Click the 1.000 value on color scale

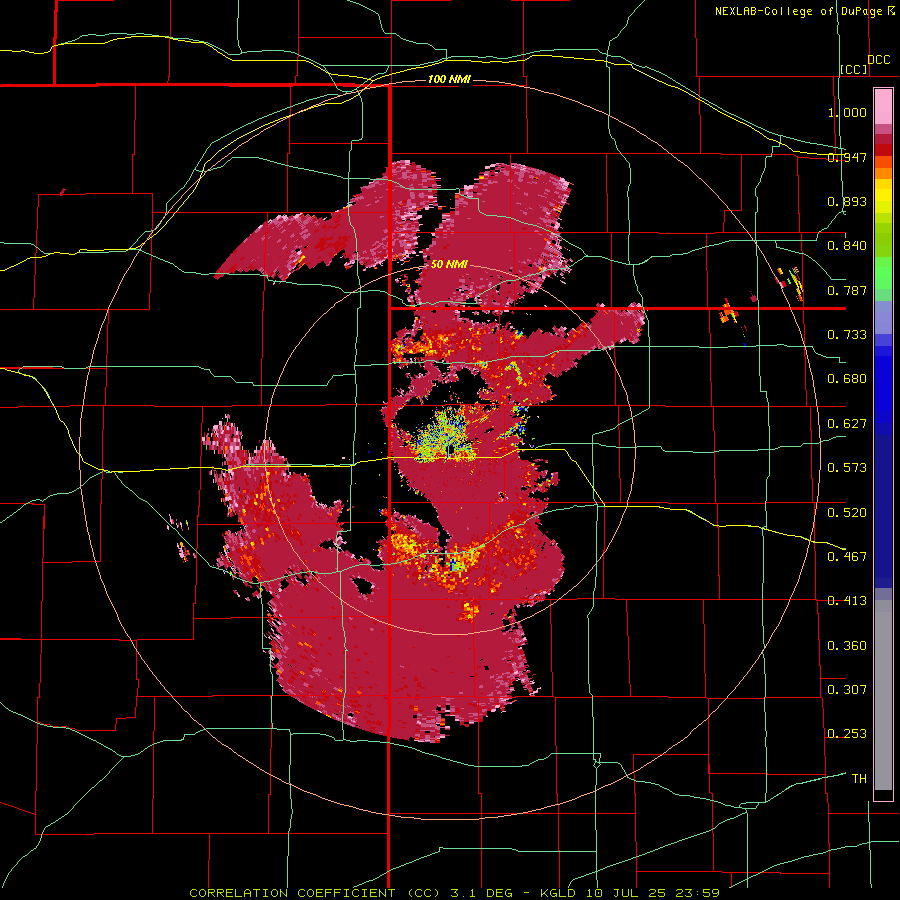[847, 112]
